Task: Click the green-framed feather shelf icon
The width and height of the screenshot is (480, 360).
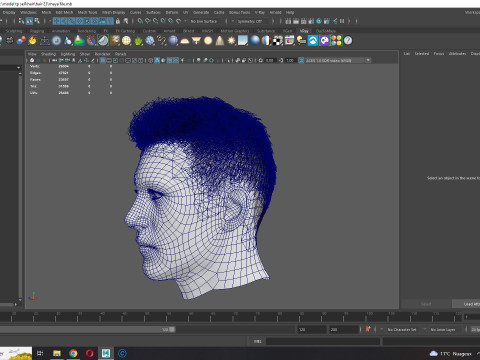Action: coord(103,41)
